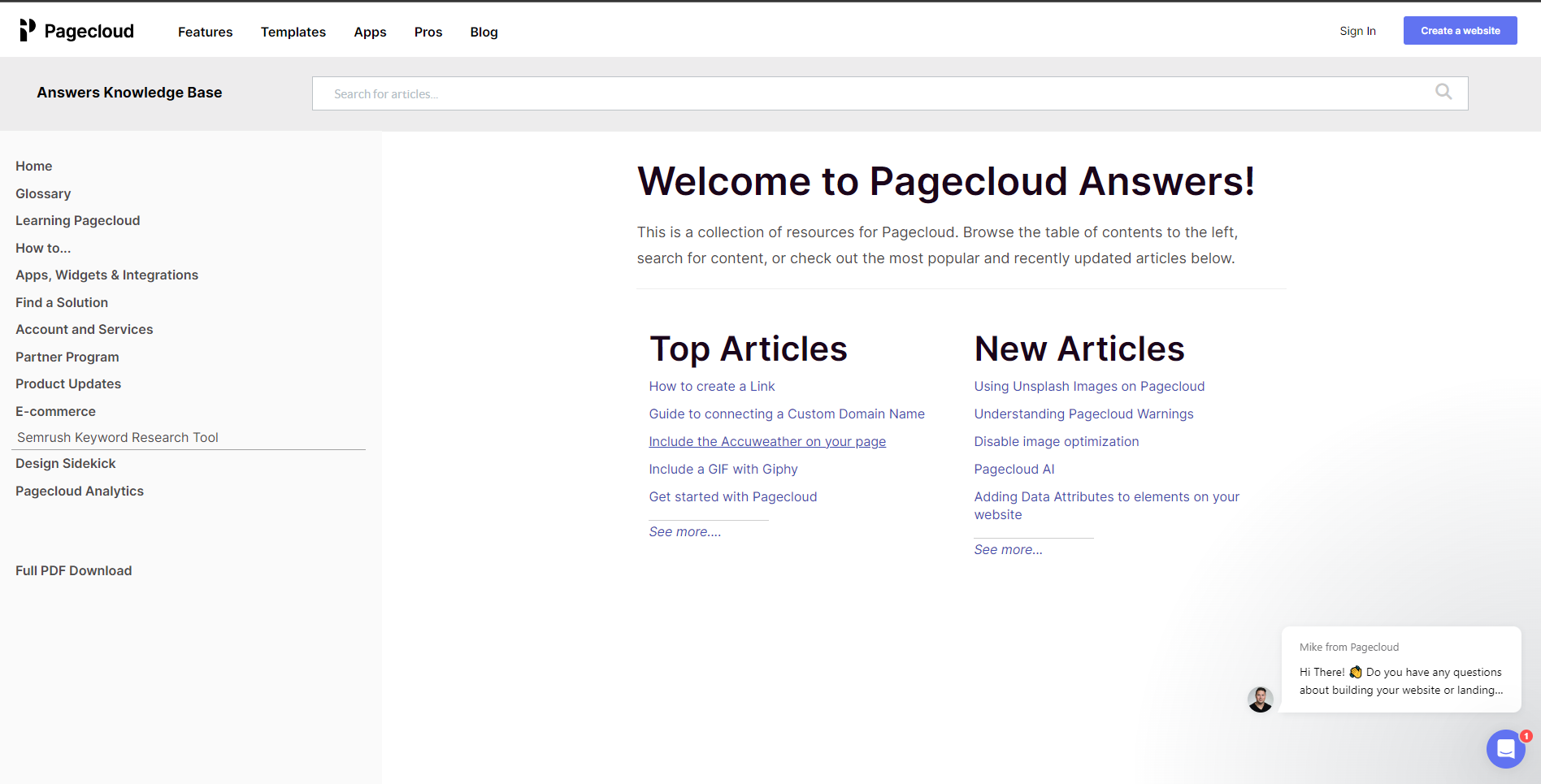Click the Full PDF Download link
This screenshot has height=784, width=1541.
click(74, 570)
